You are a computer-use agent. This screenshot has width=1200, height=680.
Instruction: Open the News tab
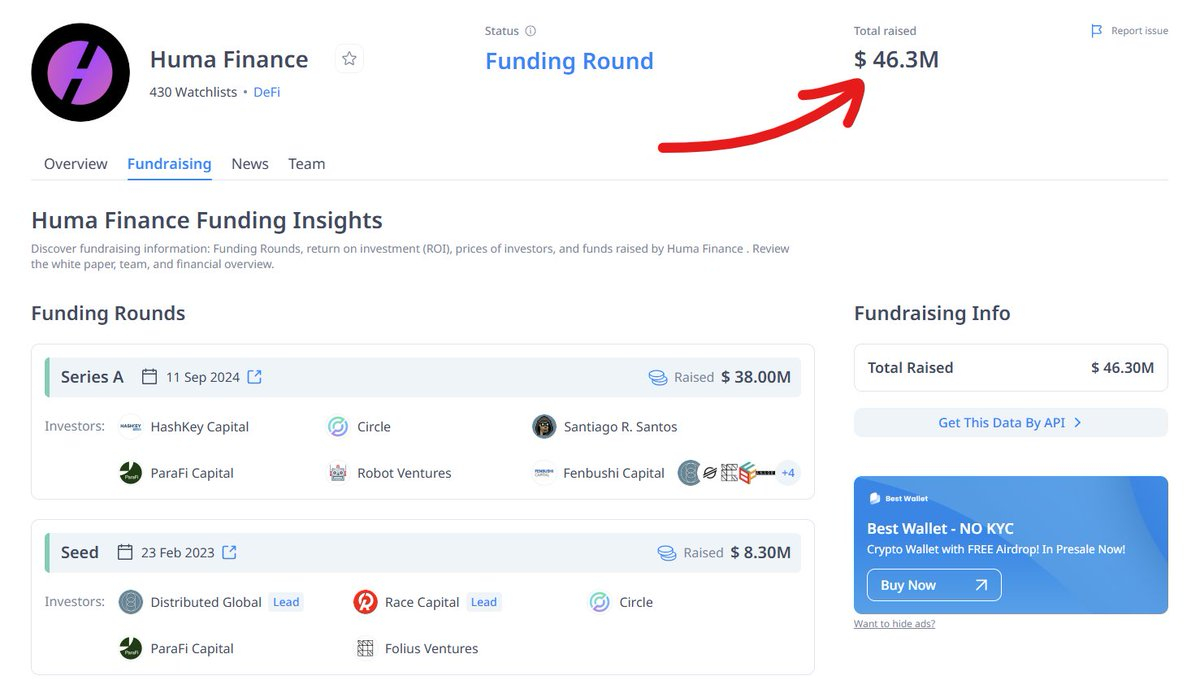pyautogui.click(x=250, y=164)
